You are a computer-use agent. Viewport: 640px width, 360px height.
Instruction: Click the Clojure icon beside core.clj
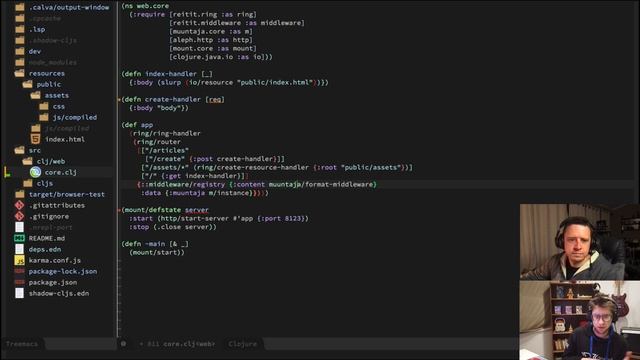point(36,172)
